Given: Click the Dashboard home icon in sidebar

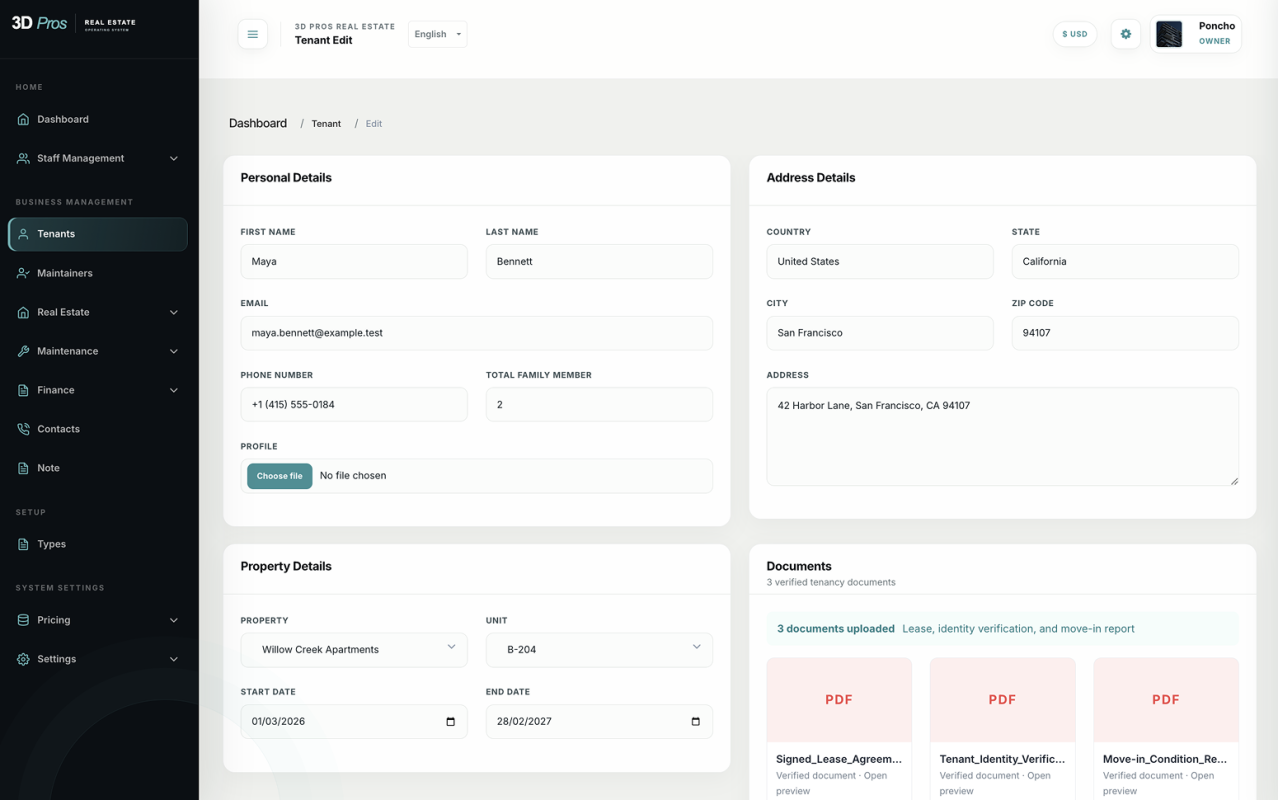Looking at the screenshot, I should coord(23,119).
